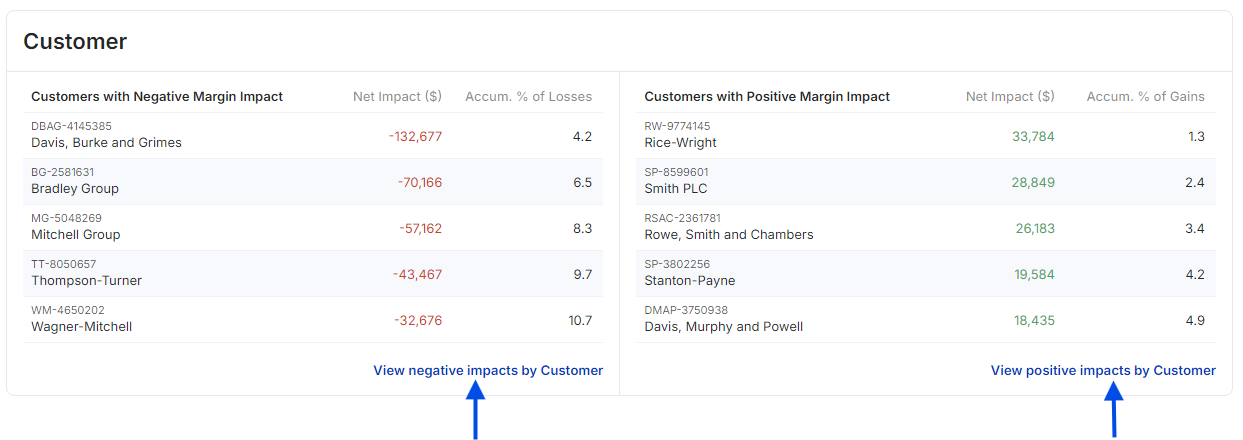Select the Davis, Burke and Grimes row
Viewport: 1243px width, 440px height.
click(x=313, y=135)
